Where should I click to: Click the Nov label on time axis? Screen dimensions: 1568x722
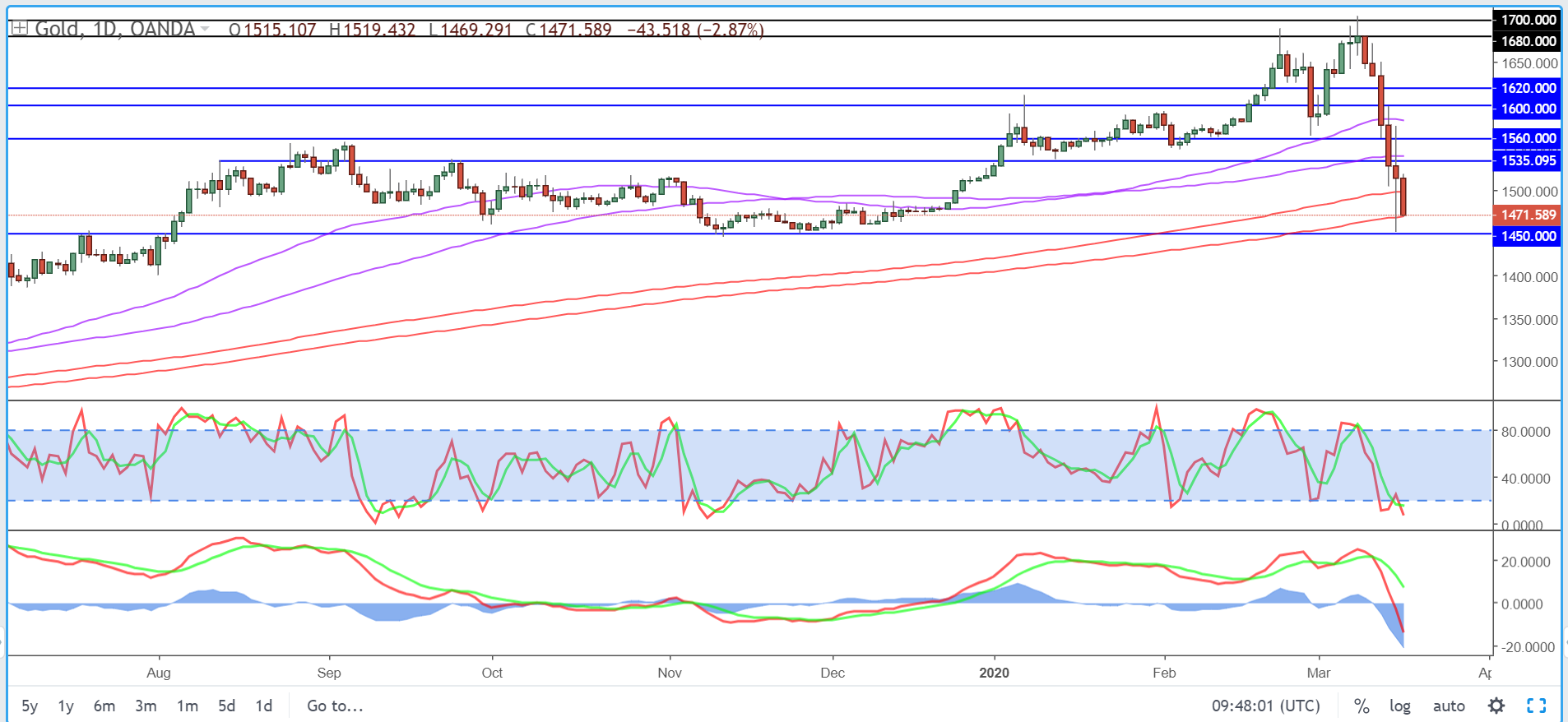pyautogui.click(x=670, y=673)
